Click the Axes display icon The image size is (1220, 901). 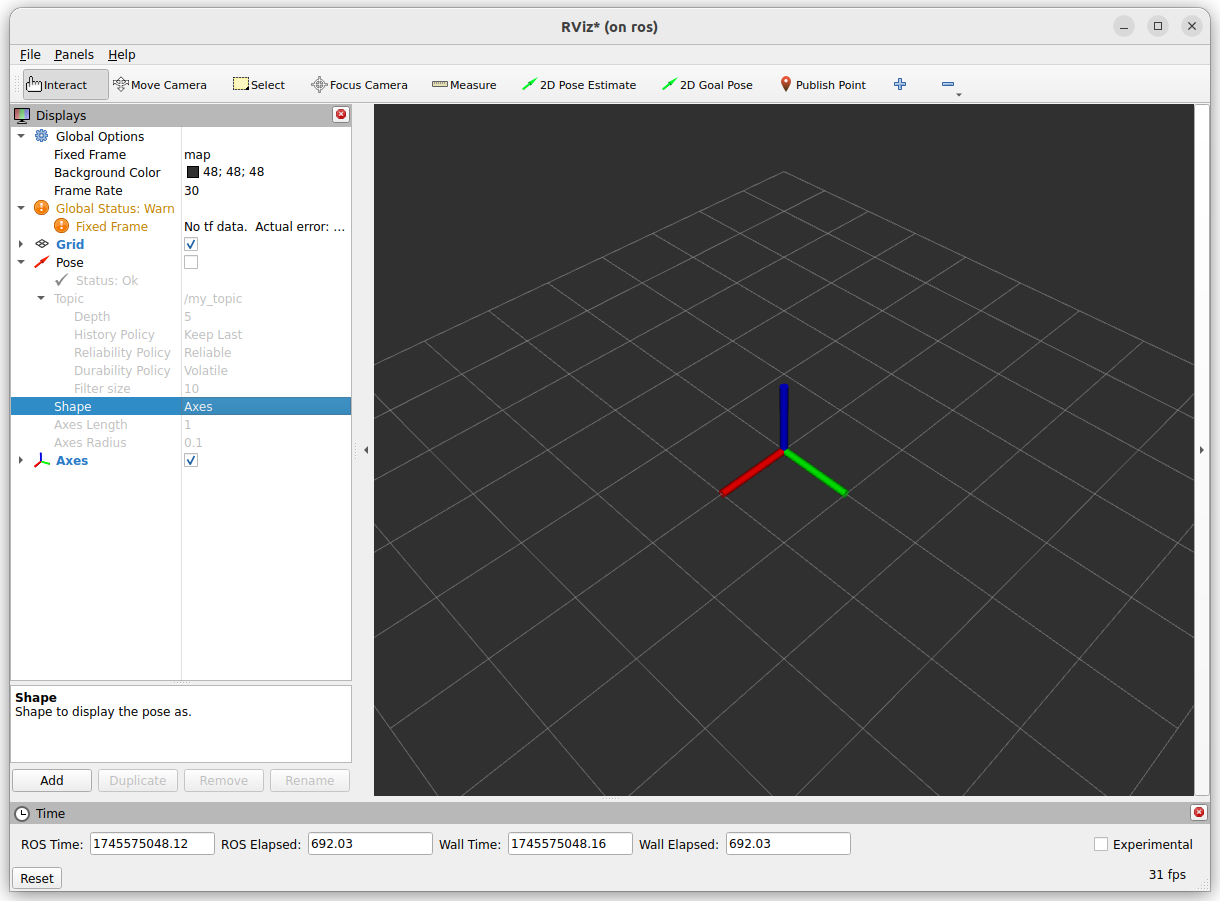tap(41, 460)
